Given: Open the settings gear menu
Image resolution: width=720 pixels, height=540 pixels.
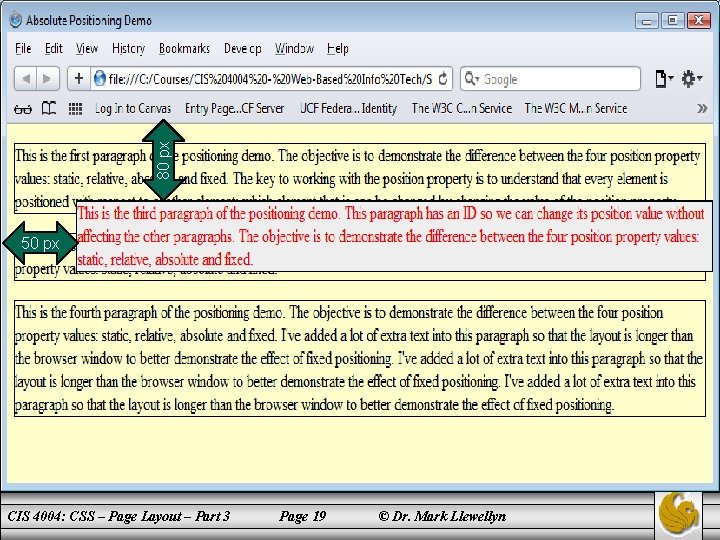Looking at the screenshot, I should (x=692, y=79).
